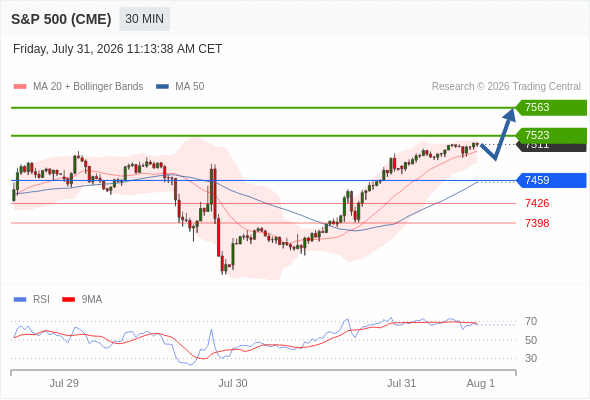Select the 7459 blue pivot label
Viewport: 590px width, 400px height.
coord(551,180)
